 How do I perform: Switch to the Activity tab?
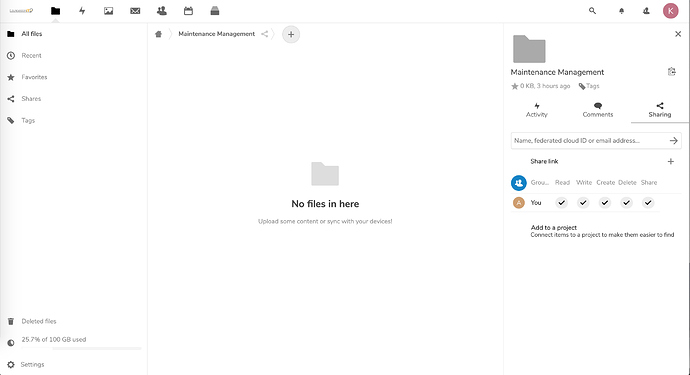pyautogui.click(x=536, y=110)
